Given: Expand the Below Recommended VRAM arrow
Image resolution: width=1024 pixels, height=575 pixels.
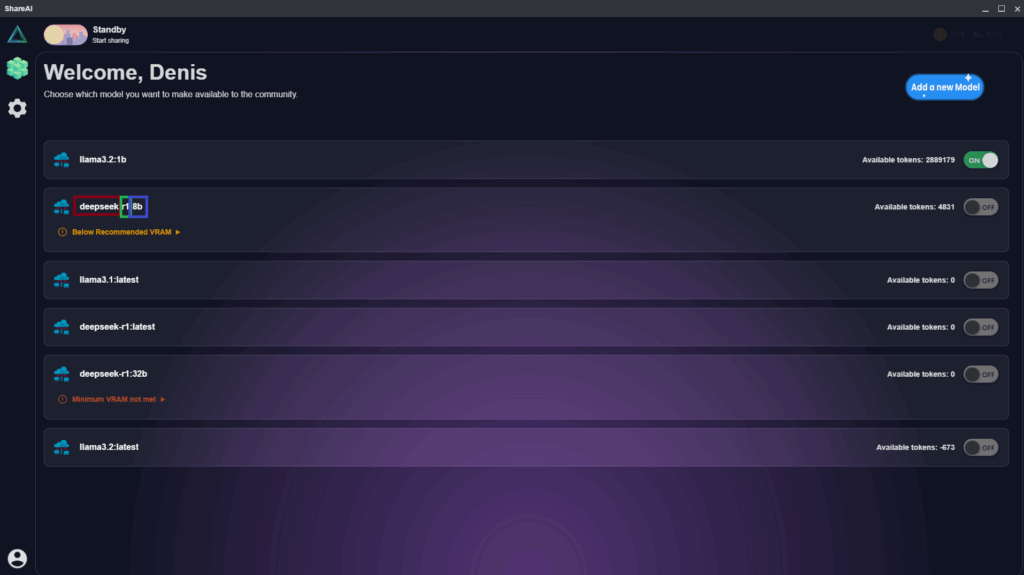Looking at the screenshot, I should [178, 232].
